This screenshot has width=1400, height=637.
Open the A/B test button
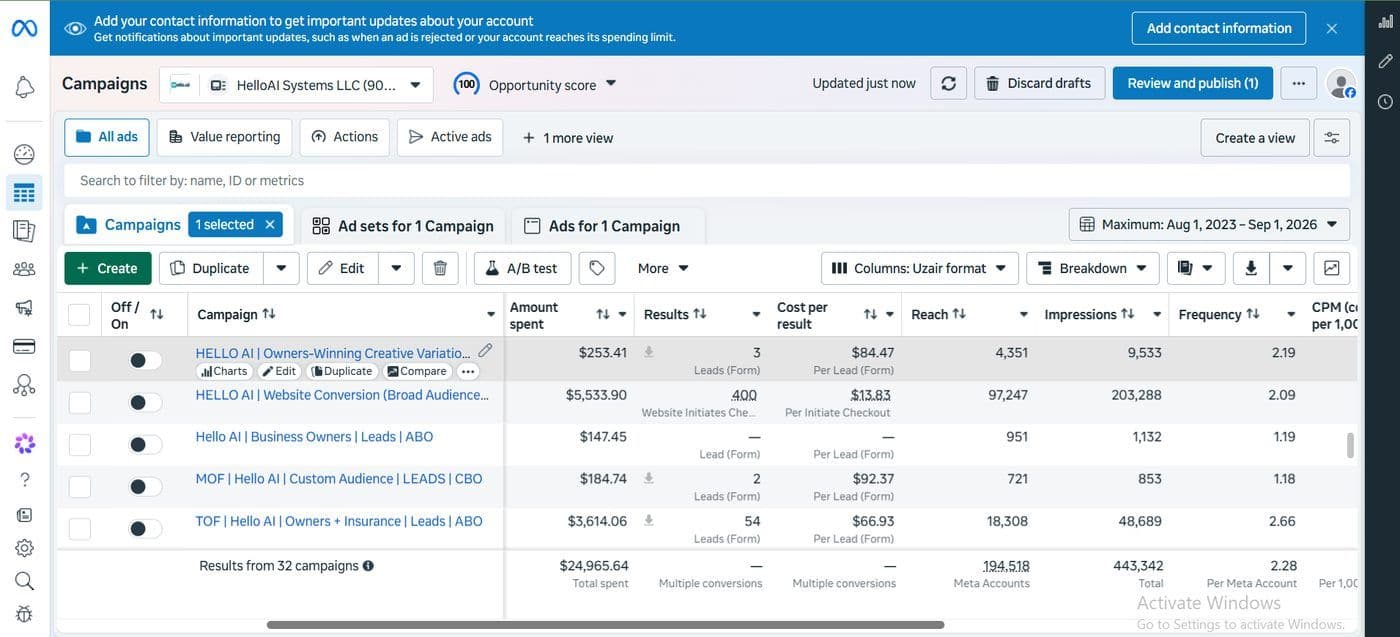(x=522, y=268)
